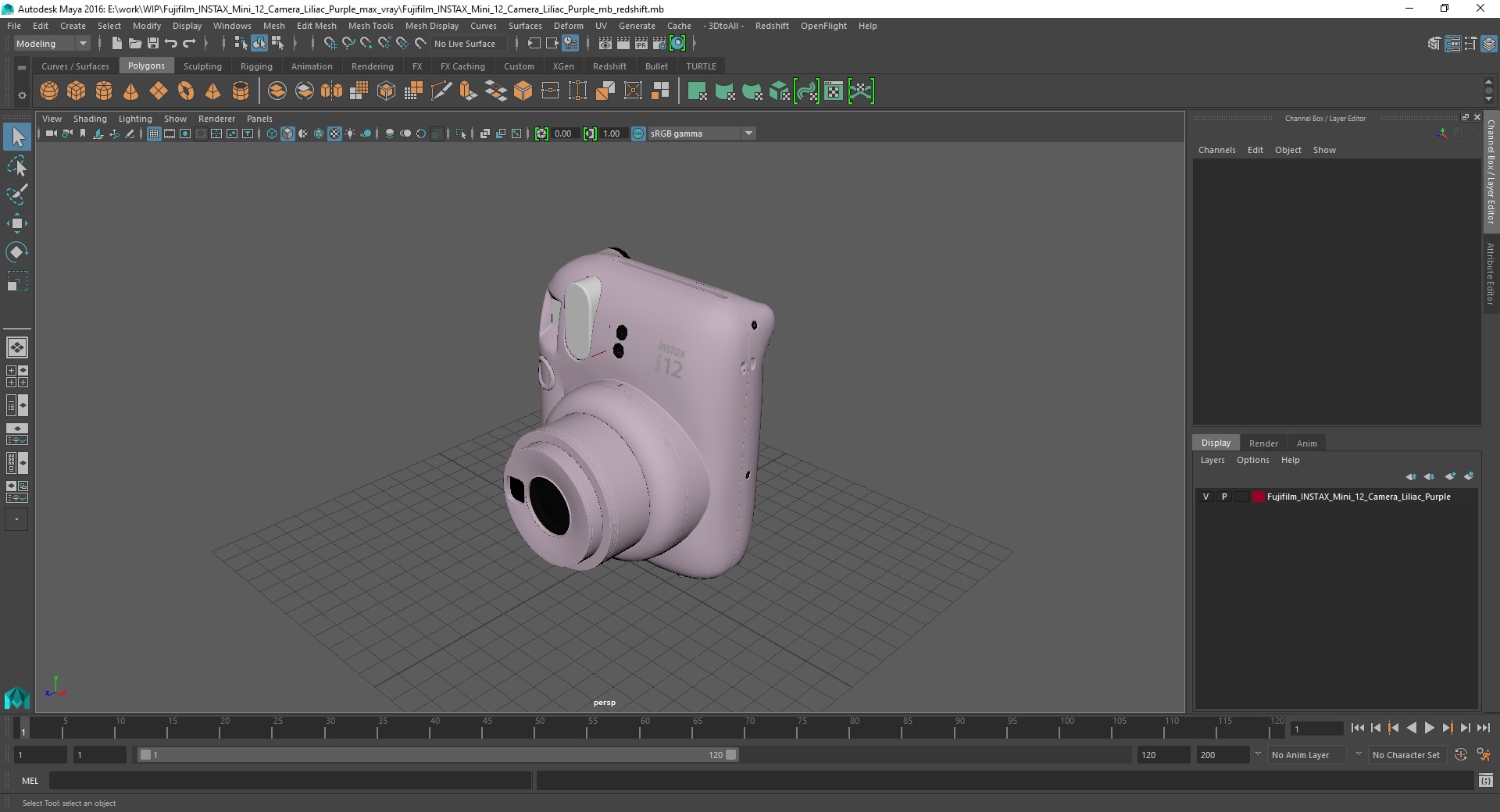This screenshot has height=812, width=1500.
Task: Toggle snap to grids magnet icon
Action: pos(330,44)
